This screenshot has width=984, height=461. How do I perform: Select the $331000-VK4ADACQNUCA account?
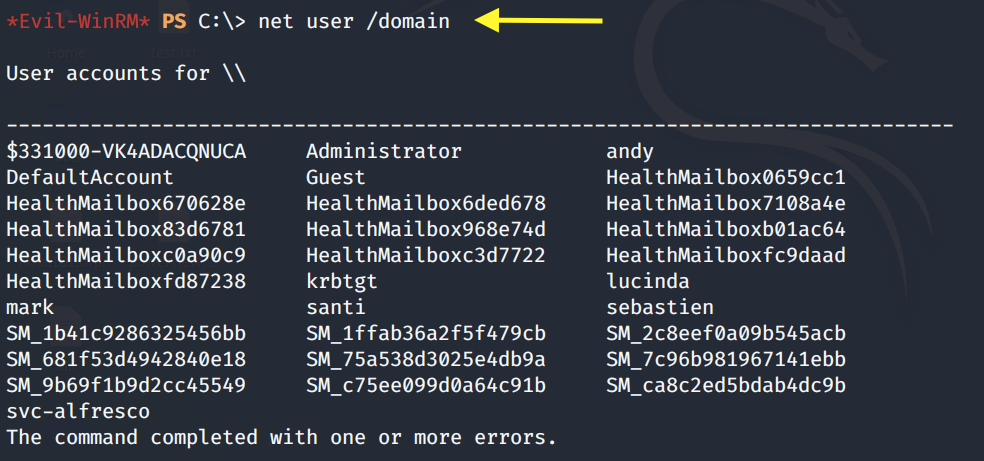(x=126, y=151)
